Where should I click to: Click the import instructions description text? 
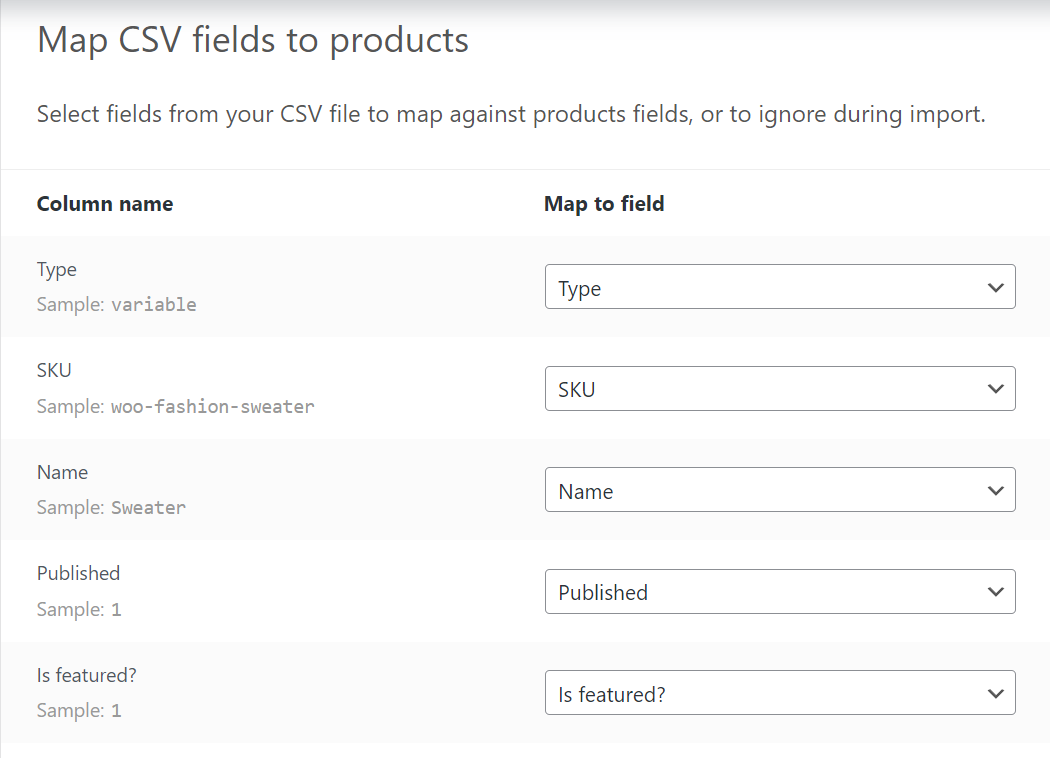coord(511,115)
